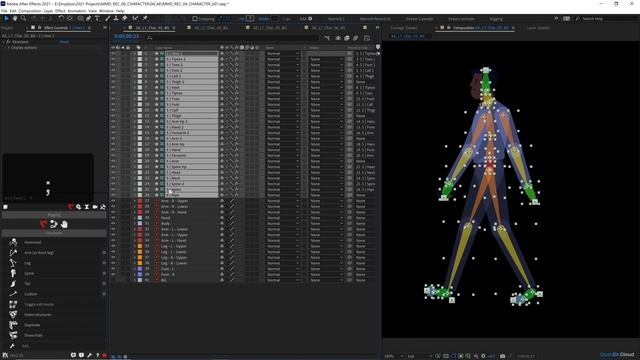Viewport: 640px width, 360px height.
Task: Open Duik help question mark icon
Action: coord(97,356)
